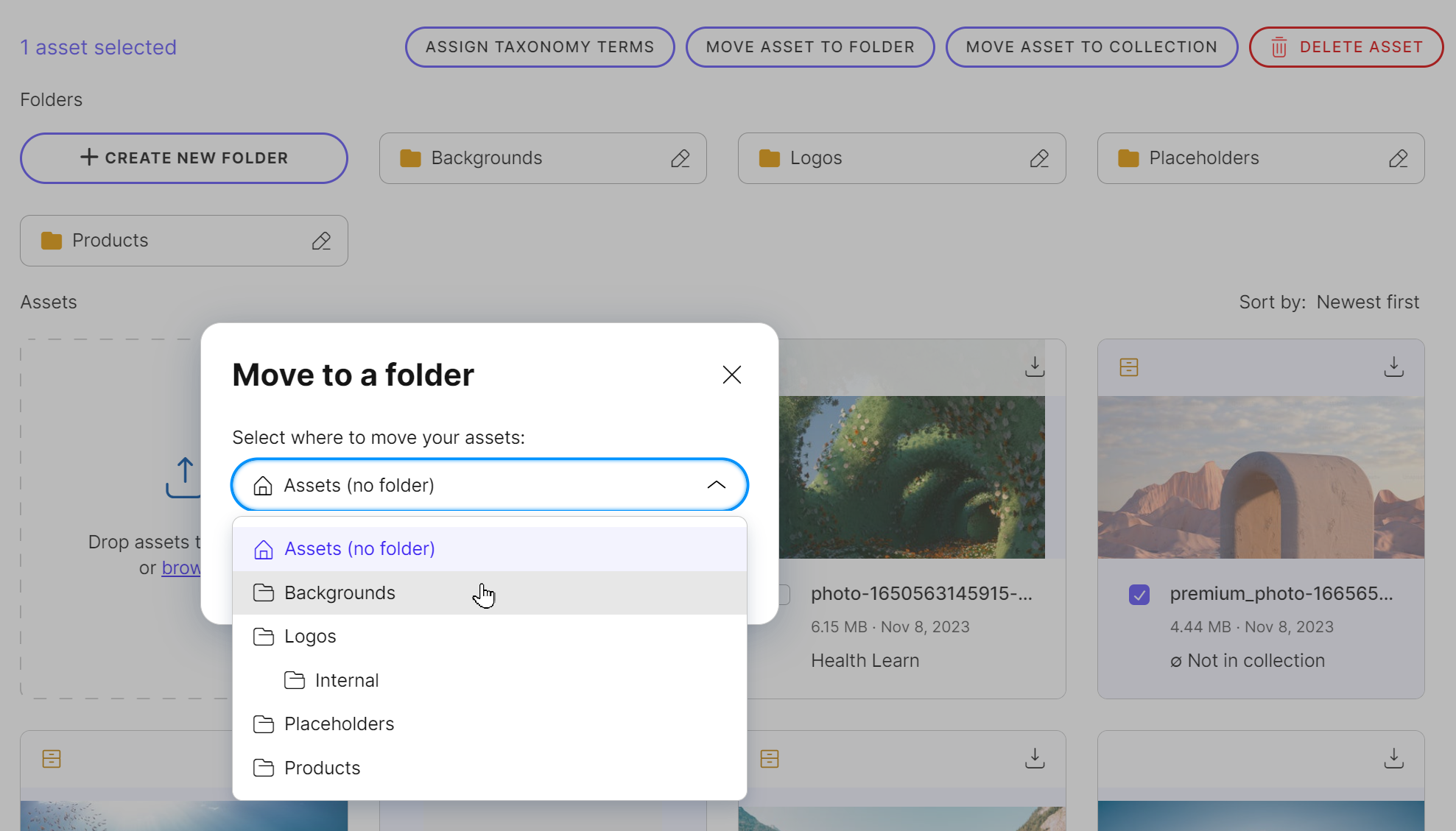Viewport: 1456px width, 831px height.
Task: Download the photo-1650563145915 asset
Action: pos(1035,367)
